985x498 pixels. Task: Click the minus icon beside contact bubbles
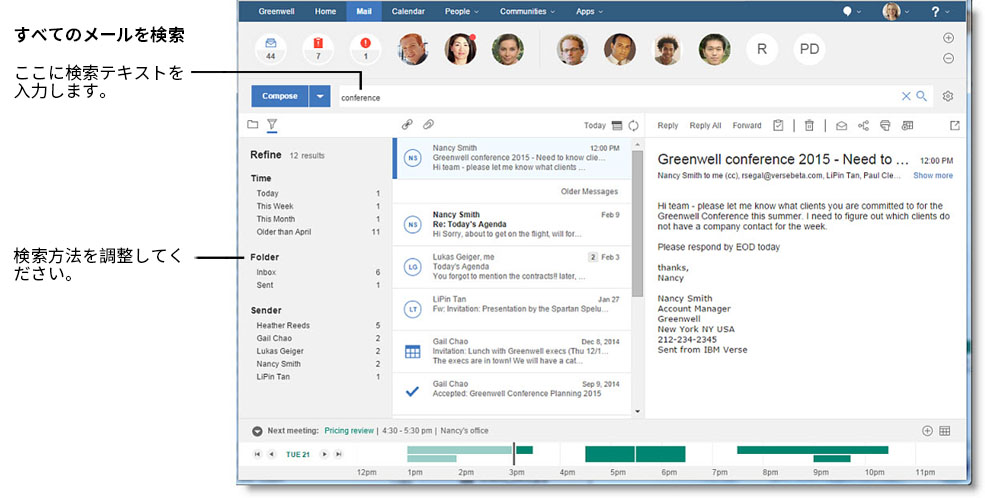(949, 58)
